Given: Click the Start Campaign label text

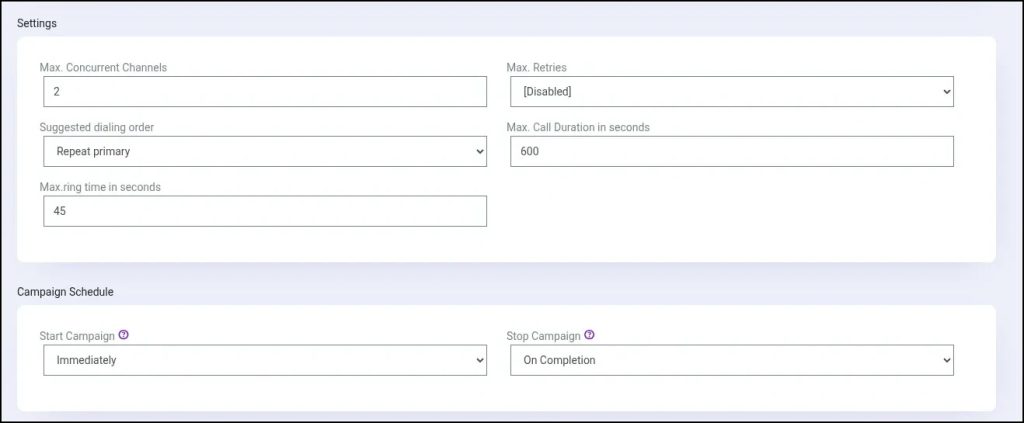Looking at the screenshot, I should (77, 336).
